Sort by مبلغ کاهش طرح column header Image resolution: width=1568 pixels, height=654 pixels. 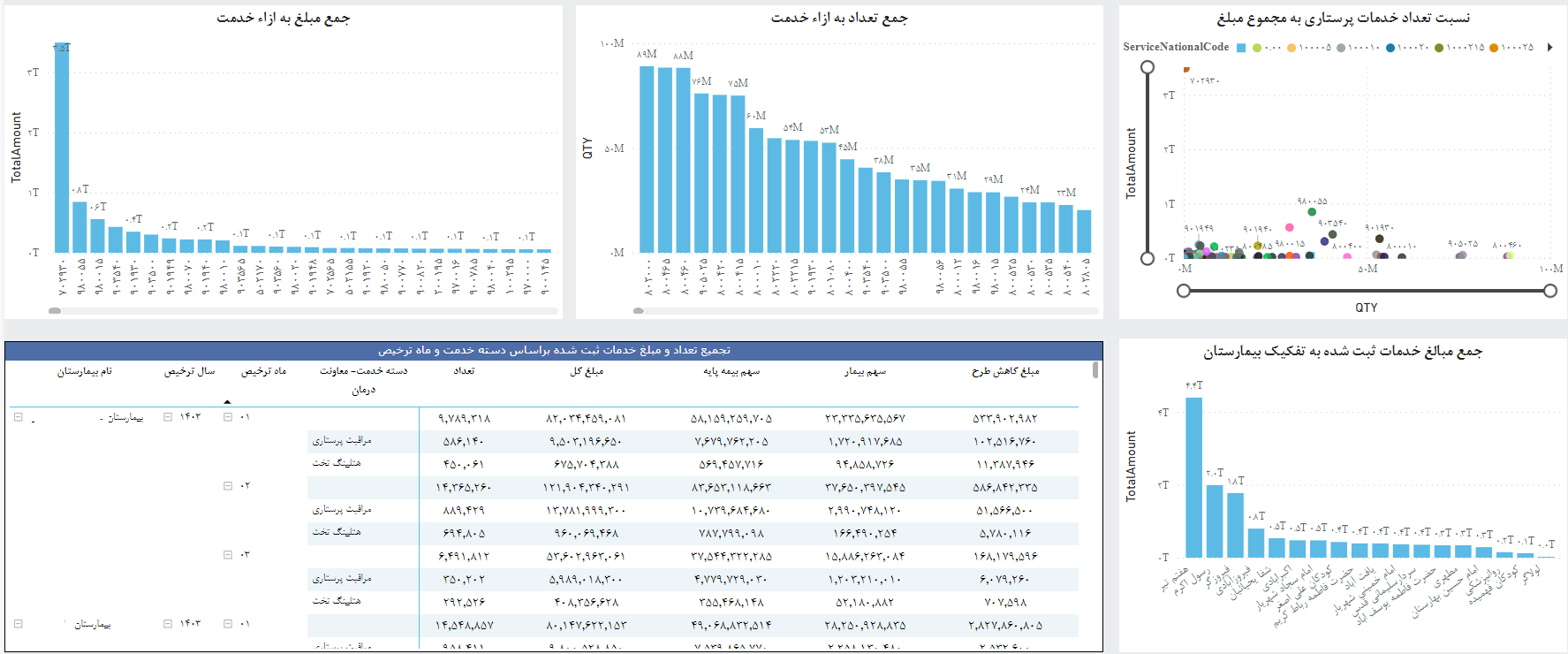1005,371
